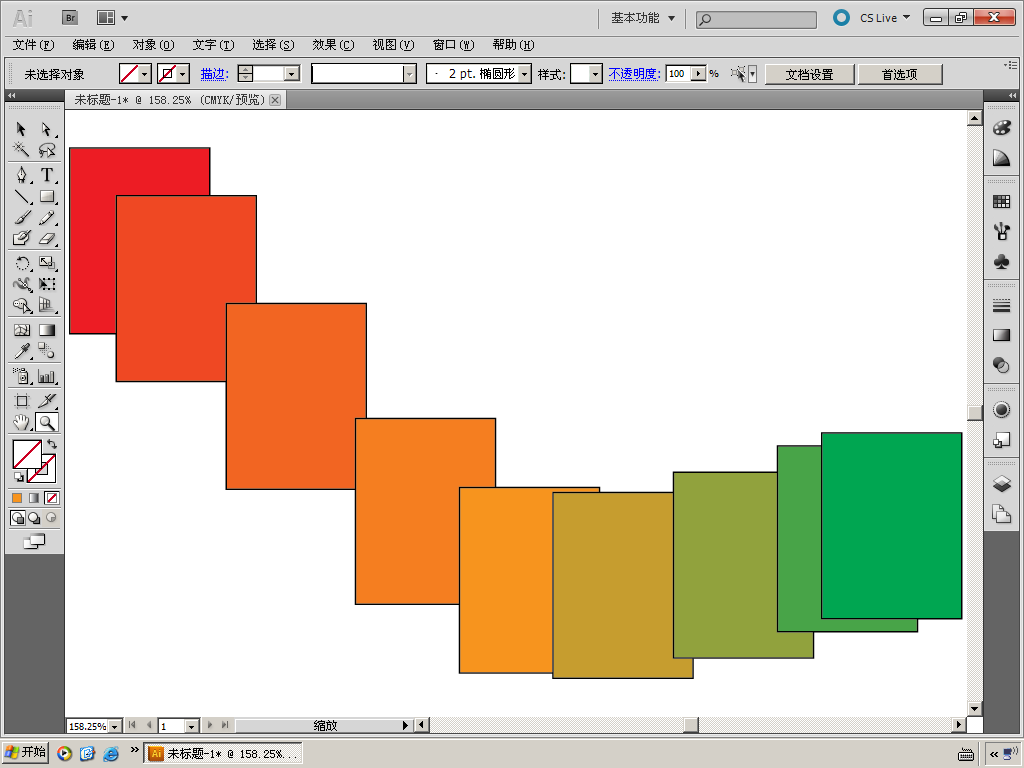Select the Direct Selection tool
This screenshot has width=1024, height=768.
coord(46,129)
